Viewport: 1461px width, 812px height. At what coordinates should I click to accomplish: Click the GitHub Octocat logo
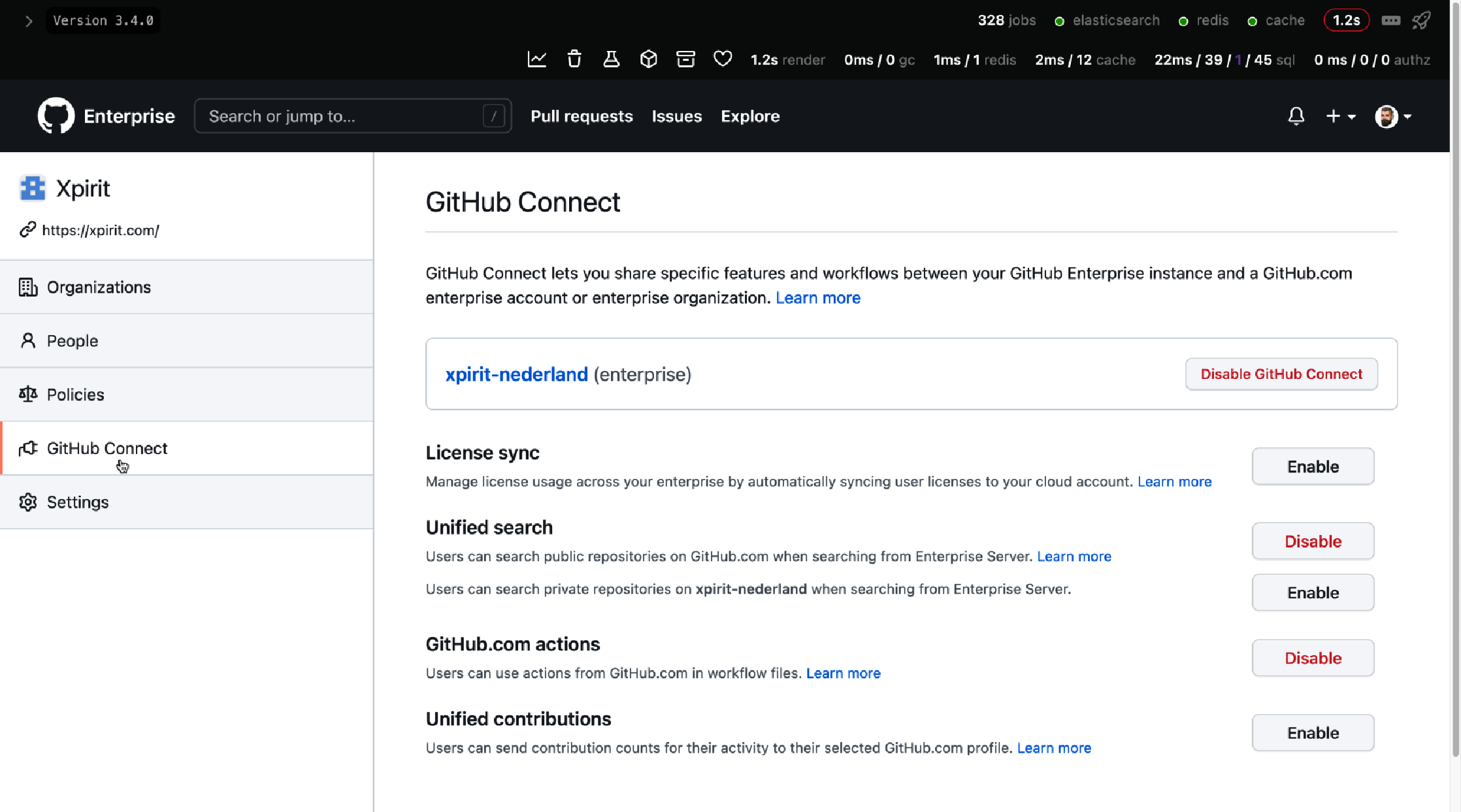pyautogui.click(x=56, y=116)
